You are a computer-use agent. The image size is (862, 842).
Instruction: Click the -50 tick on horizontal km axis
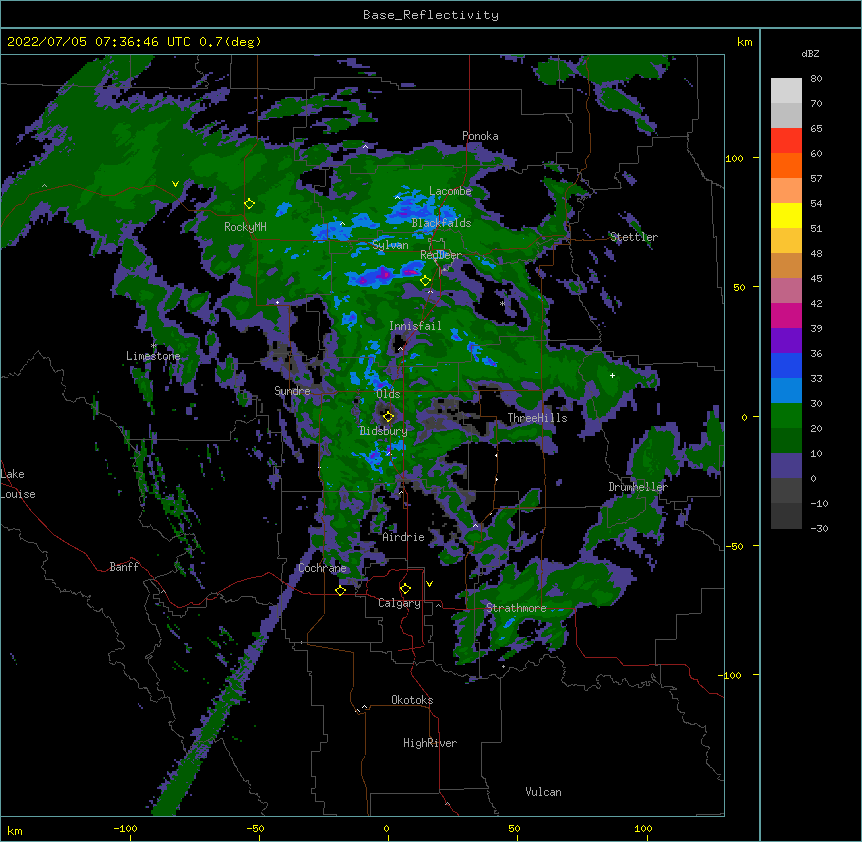(255, 828)
